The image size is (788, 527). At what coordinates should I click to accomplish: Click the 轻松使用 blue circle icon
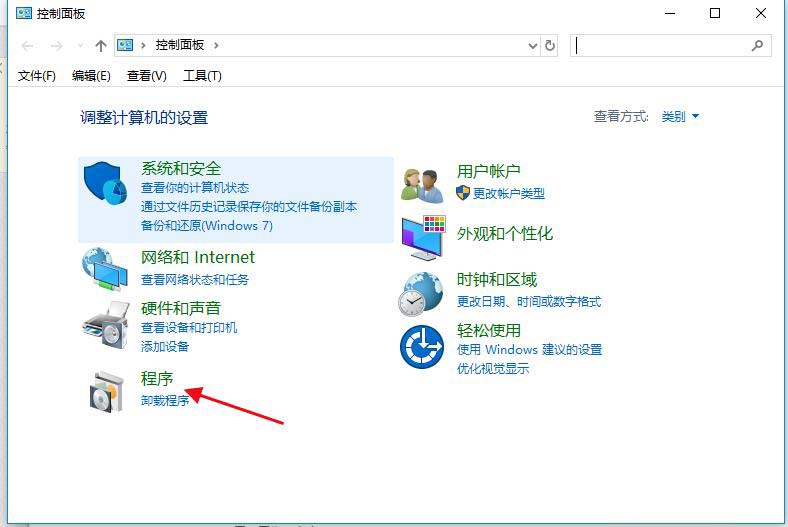(422, 347)
